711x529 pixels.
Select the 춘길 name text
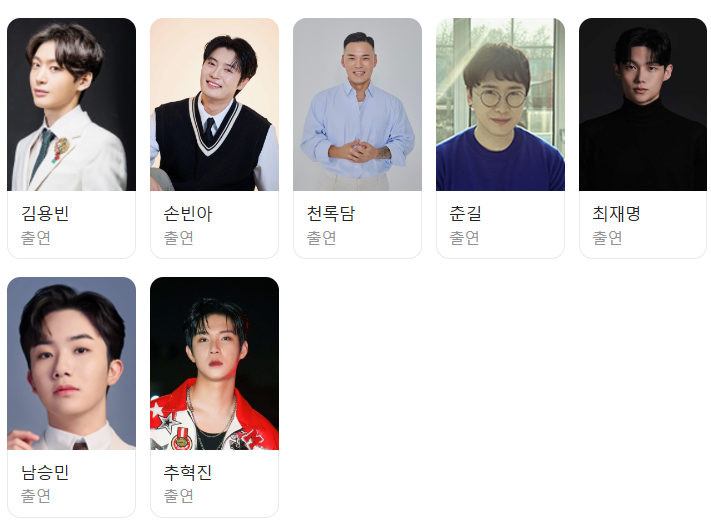point(465,214)
